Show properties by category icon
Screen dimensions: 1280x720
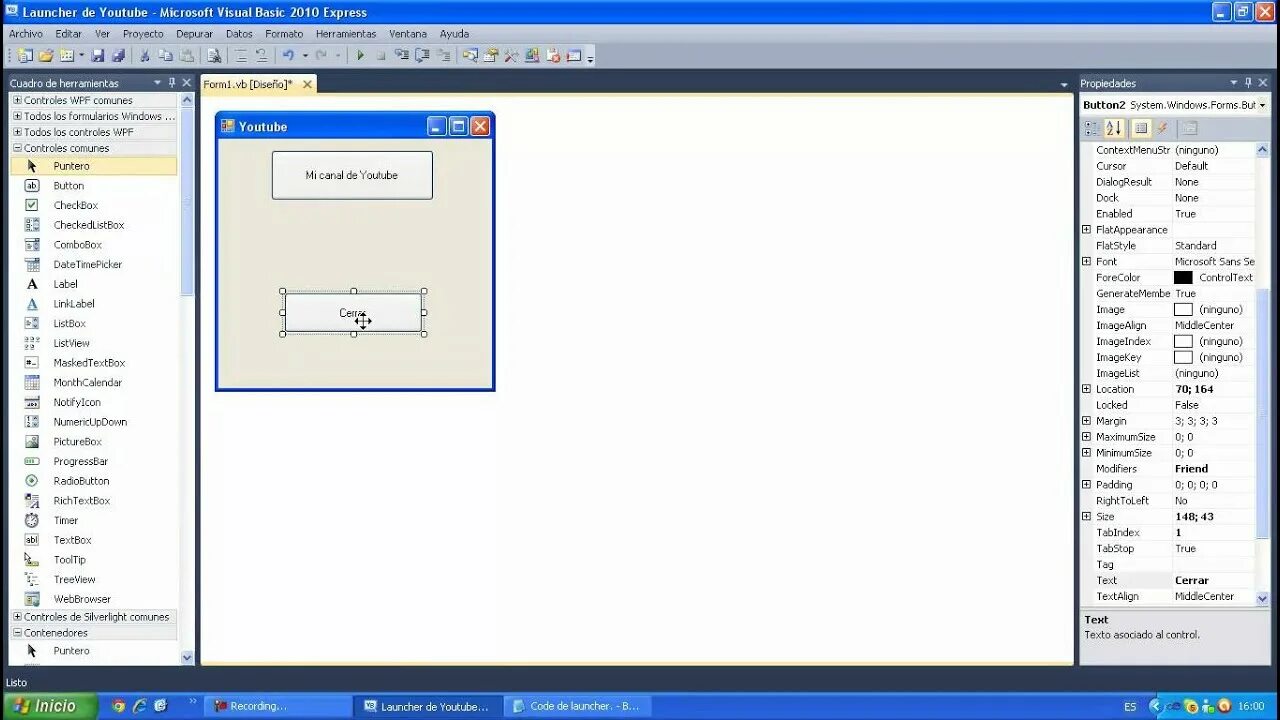[x=1091, y=128]
